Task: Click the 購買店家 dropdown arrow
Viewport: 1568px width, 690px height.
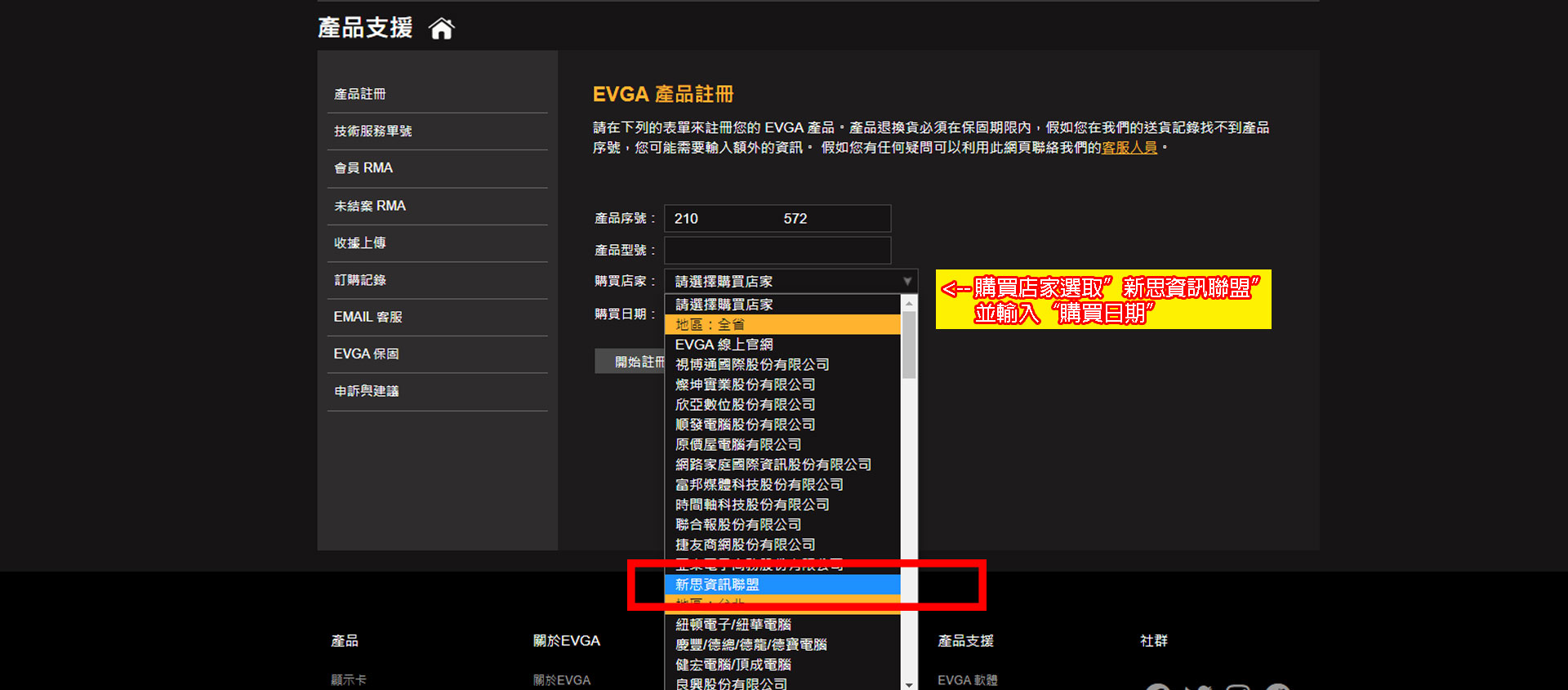Action: tap(907, 281)
